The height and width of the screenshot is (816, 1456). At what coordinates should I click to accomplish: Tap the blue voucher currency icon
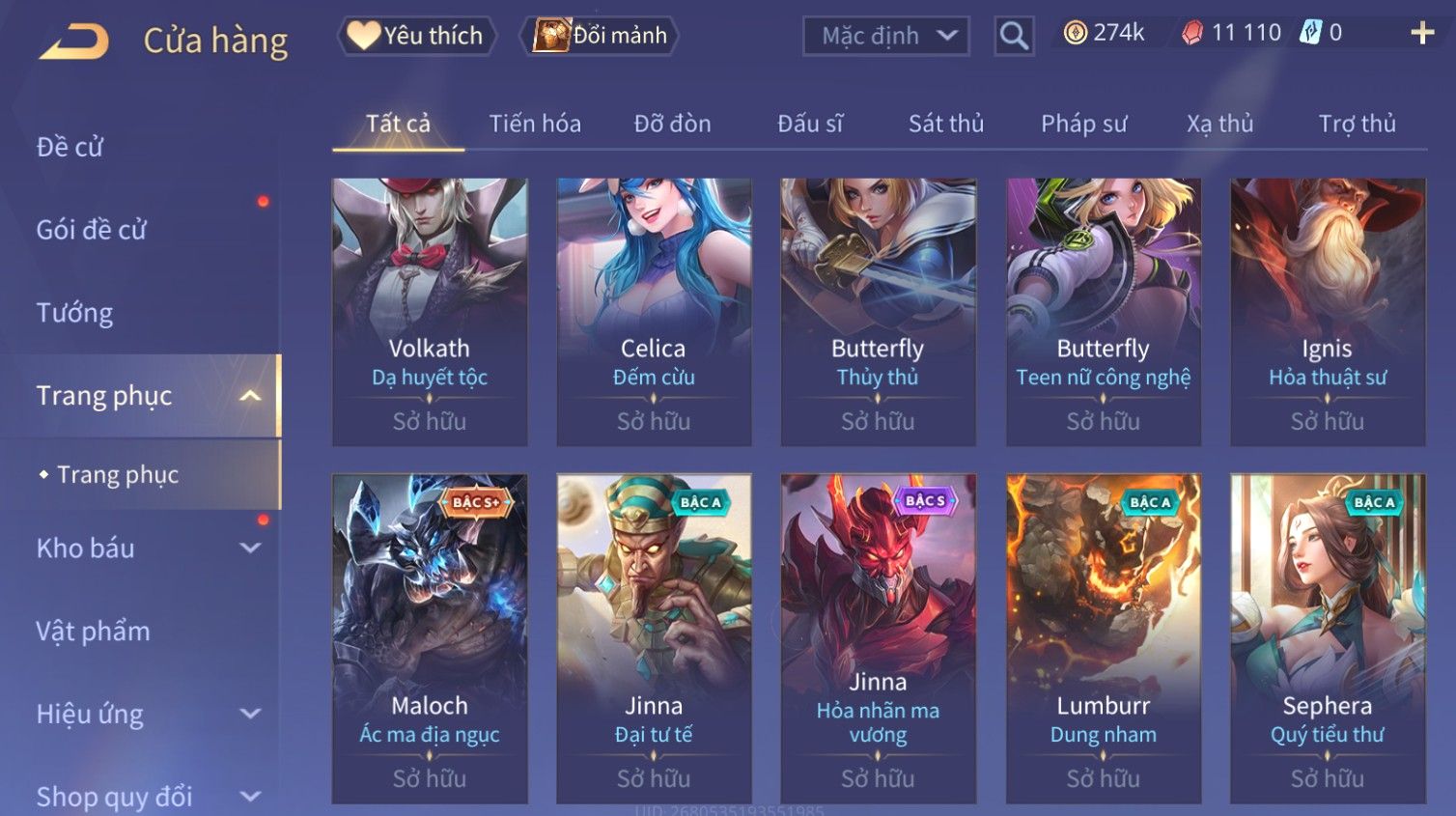1309,33
